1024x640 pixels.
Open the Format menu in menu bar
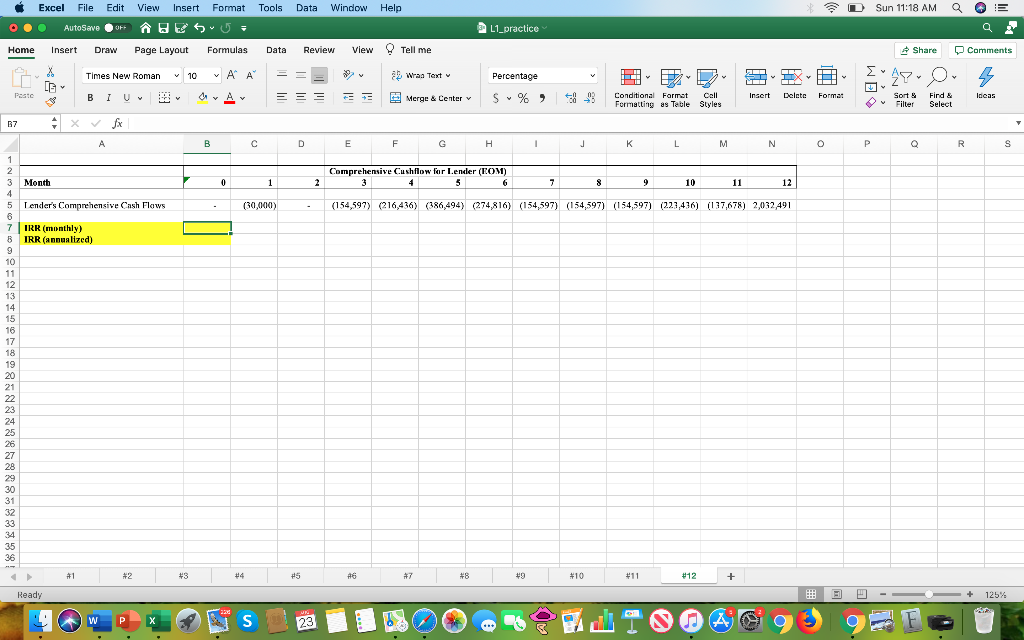click(229, 8)
